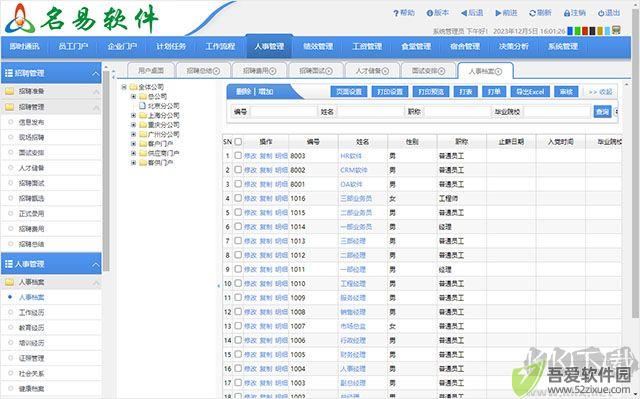Open the 绩效管理 top navigation menu
640x399 pixels.
[x=318, y=47]
